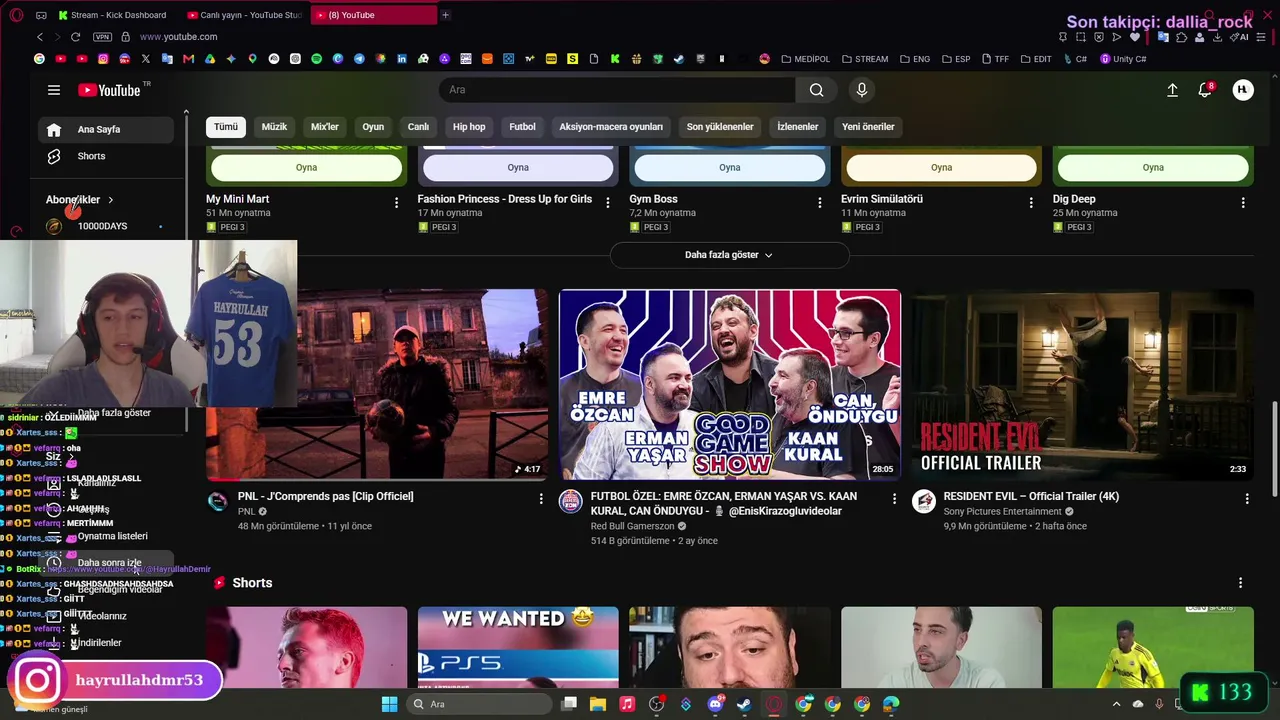Select the Futbol filter chip
The height and width of the screenshot is (720, 1280).
(522, 127)
